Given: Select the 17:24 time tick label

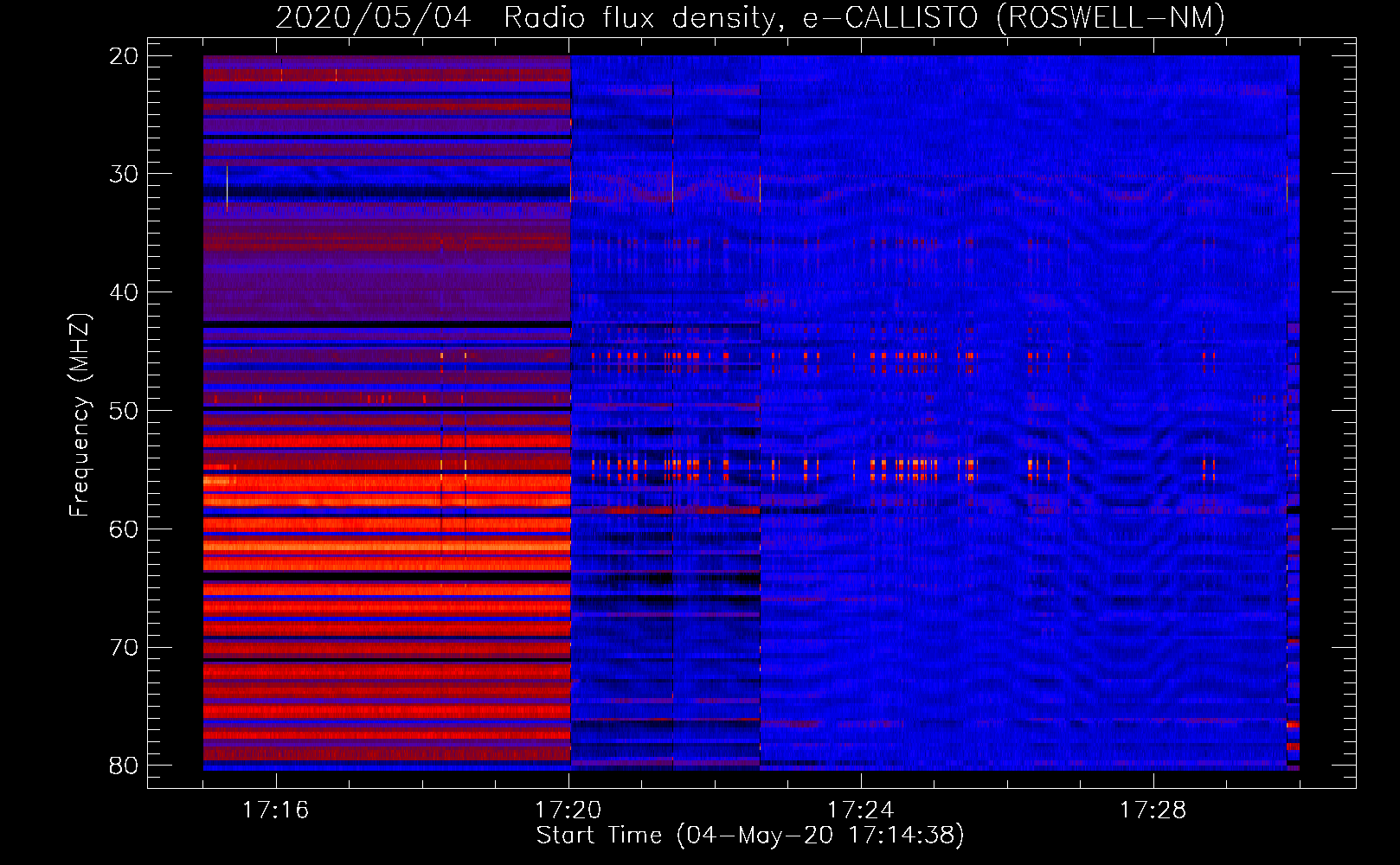Looking at the screenshot, I should [x=860, y=810].
